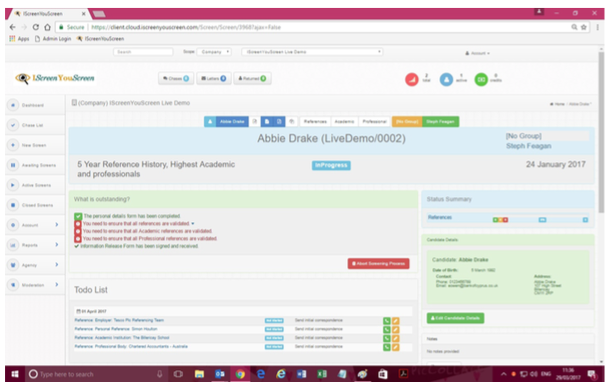Expand the Account sidebar menu chevron
609x388 pixels.
[x=57, y=225]
